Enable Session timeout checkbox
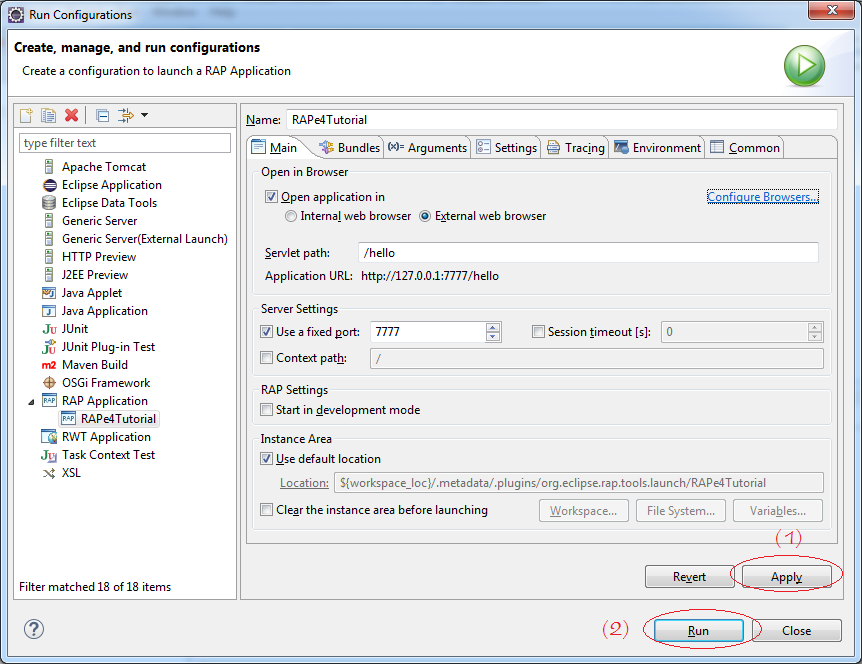The width and height of the screenshot is (862, 664). (539, 332)
